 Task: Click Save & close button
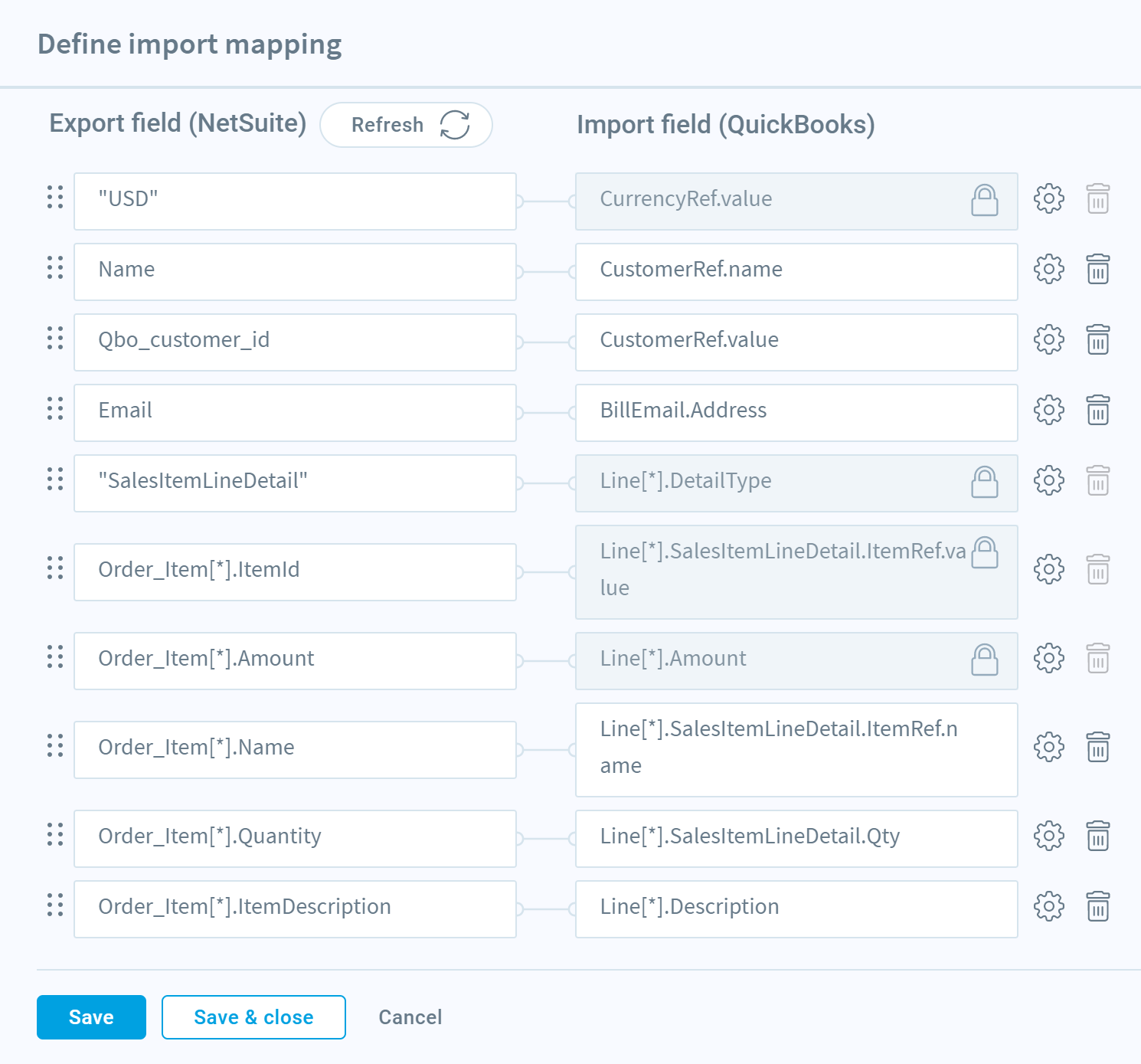(253, 1017)
